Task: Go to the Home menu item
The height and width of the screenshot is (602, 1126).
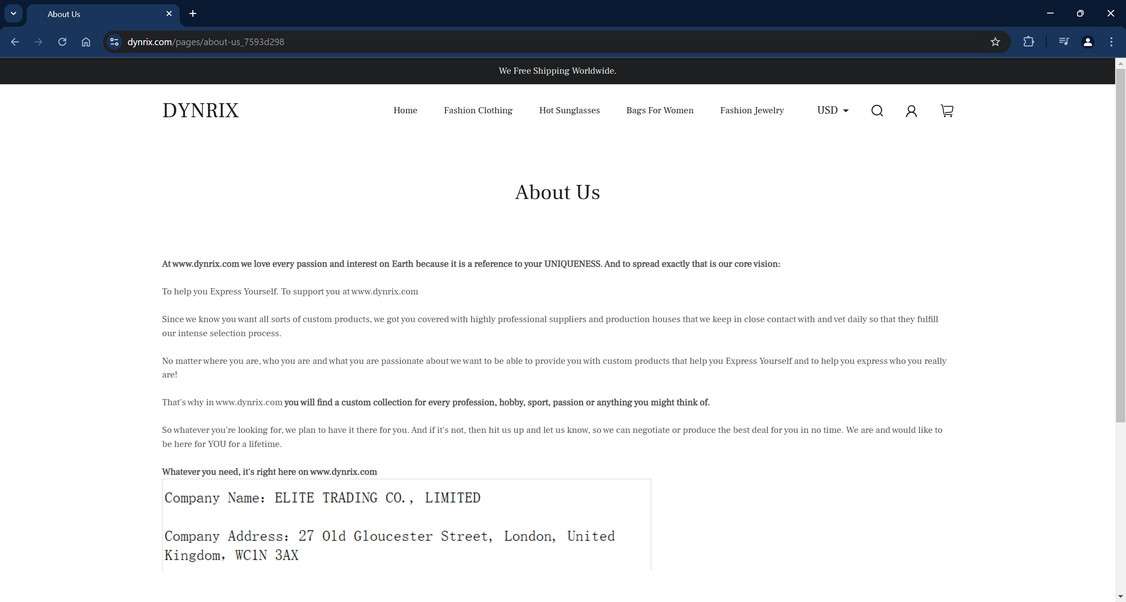Action: (405, 111)
